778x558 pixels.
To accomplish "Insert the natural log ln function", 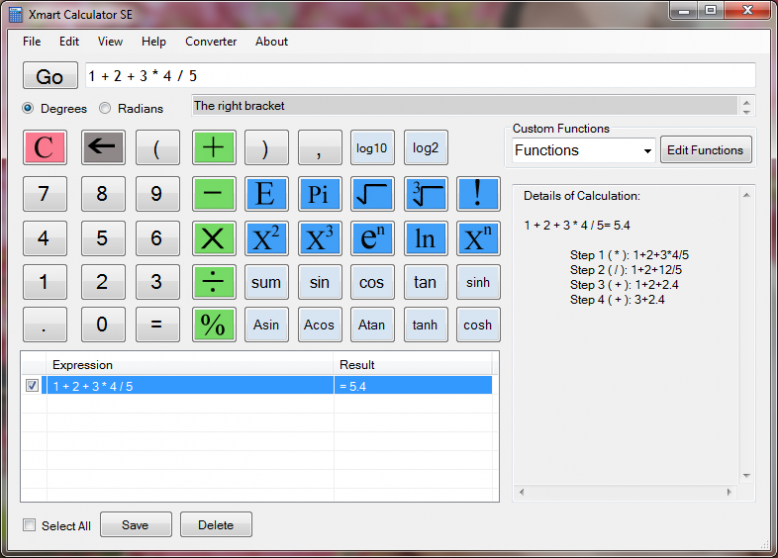I will (426, 239).
